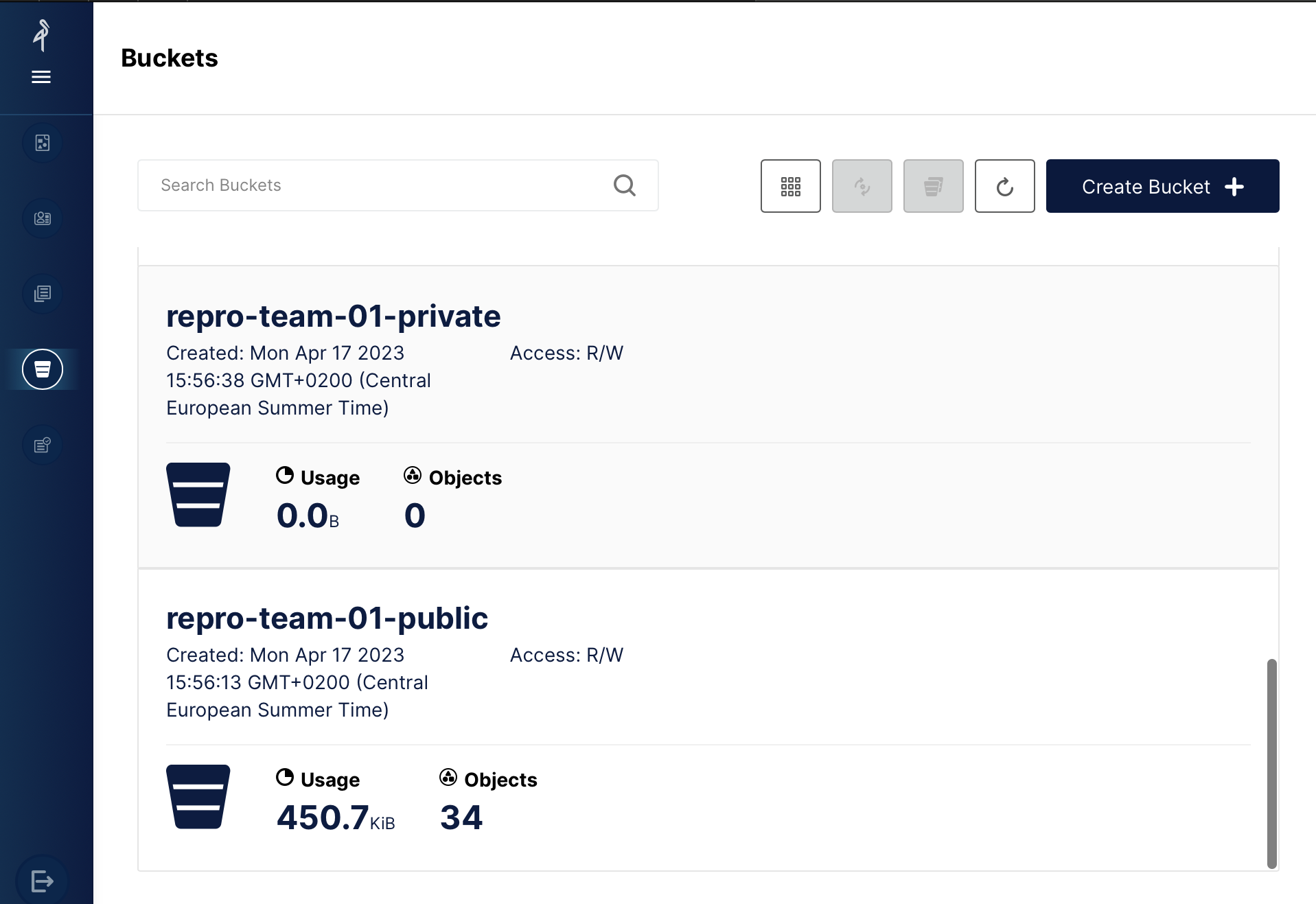Open the repro-team-01-private bucket
The height and width of the screenshot is (904, 1316).
click(333, 316)
